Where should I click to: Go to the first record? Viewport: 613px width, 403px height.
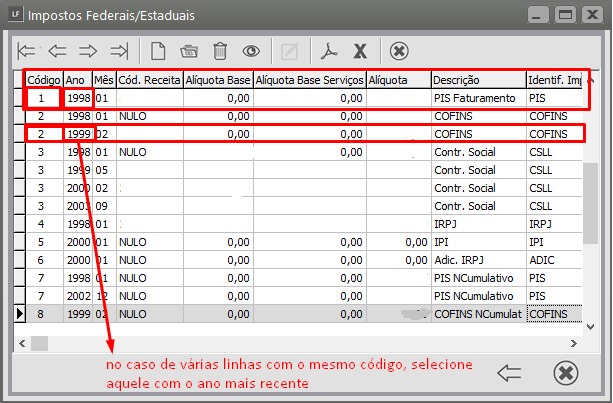point(27,51)
